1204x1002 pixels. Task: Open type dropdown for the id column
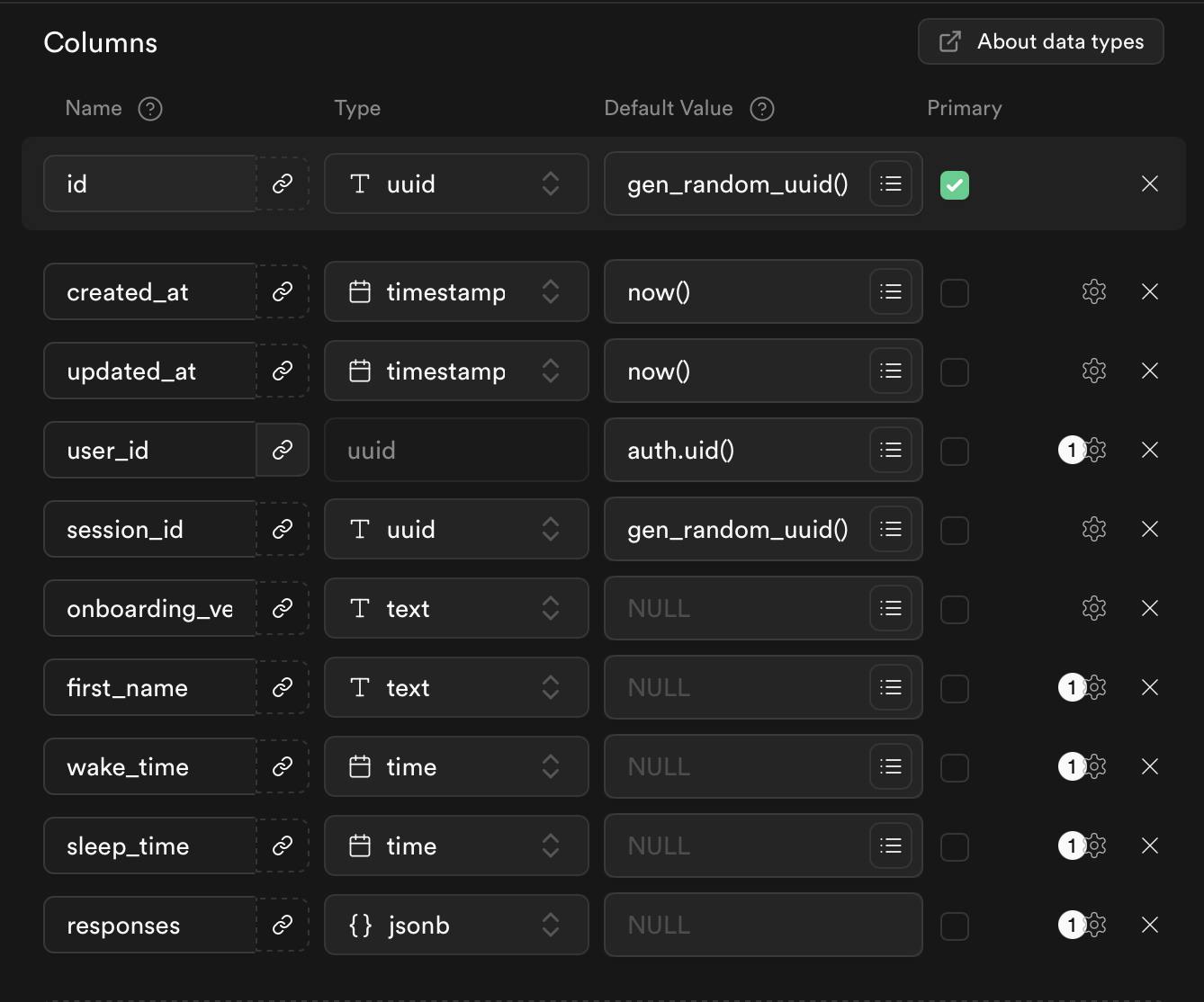[x=455, y=183]
